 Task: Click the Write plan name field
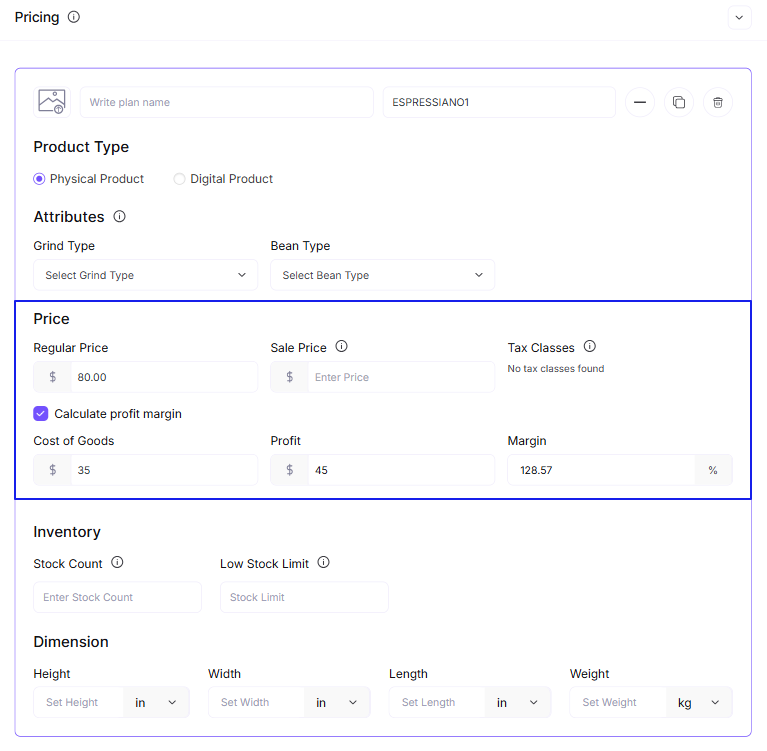coord(226,102)
